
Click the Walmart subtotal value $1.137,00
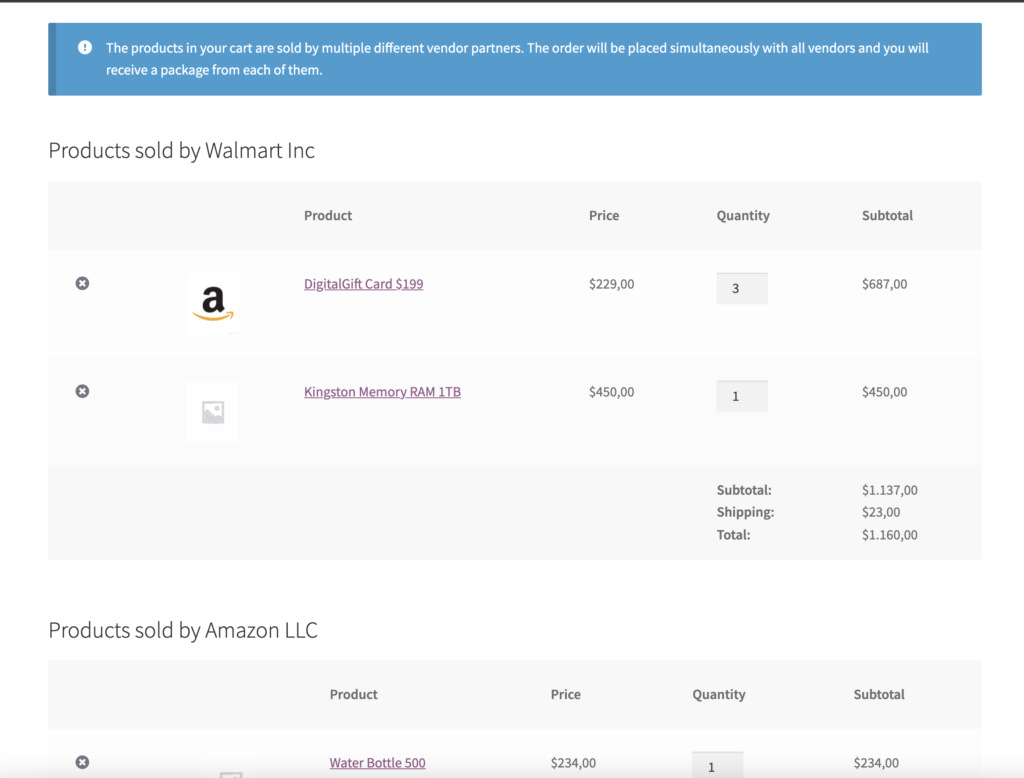tap(889, 490)
